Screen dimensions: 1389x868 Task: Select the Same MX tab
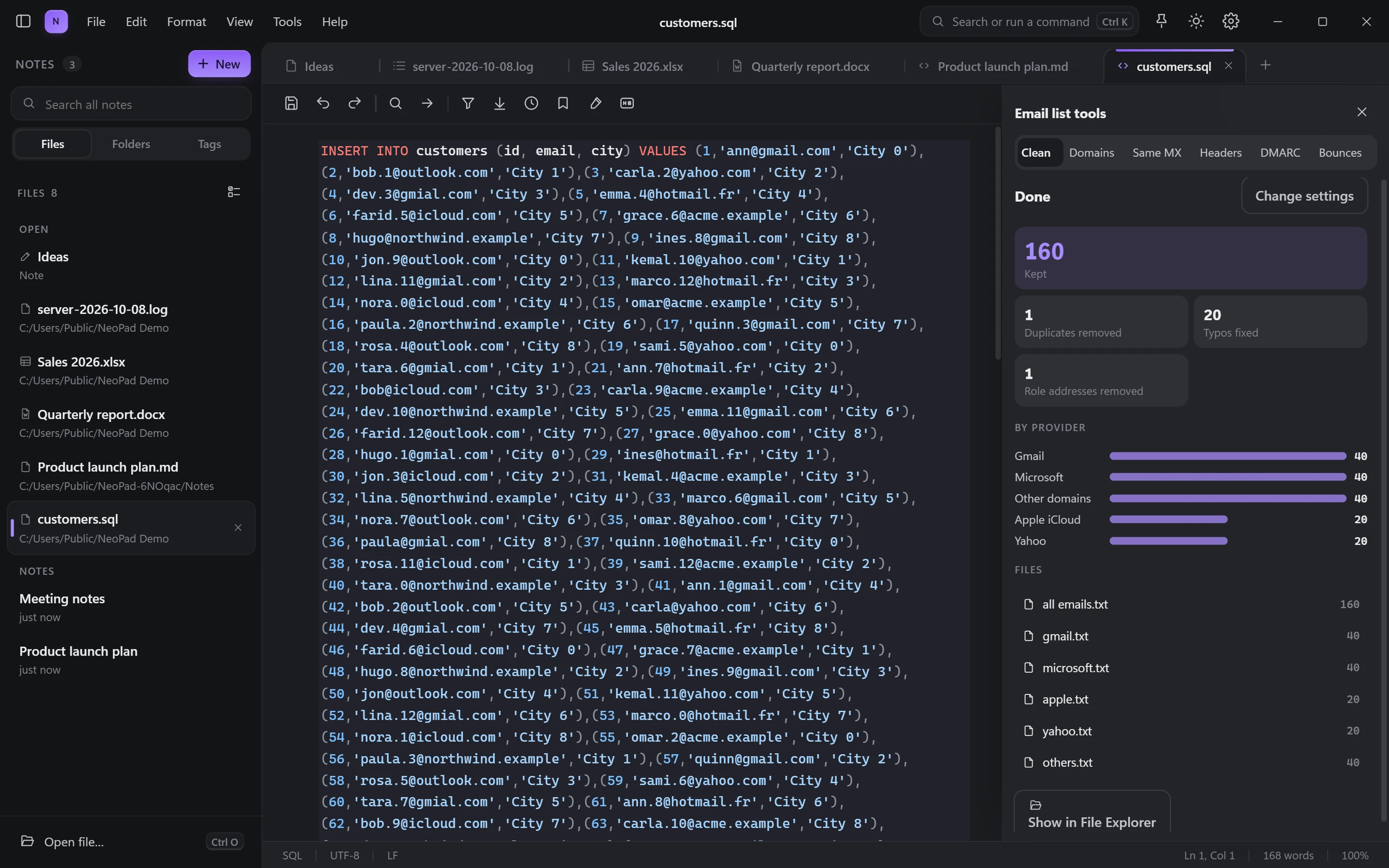pyautogui.click(x=1157, y=153)
